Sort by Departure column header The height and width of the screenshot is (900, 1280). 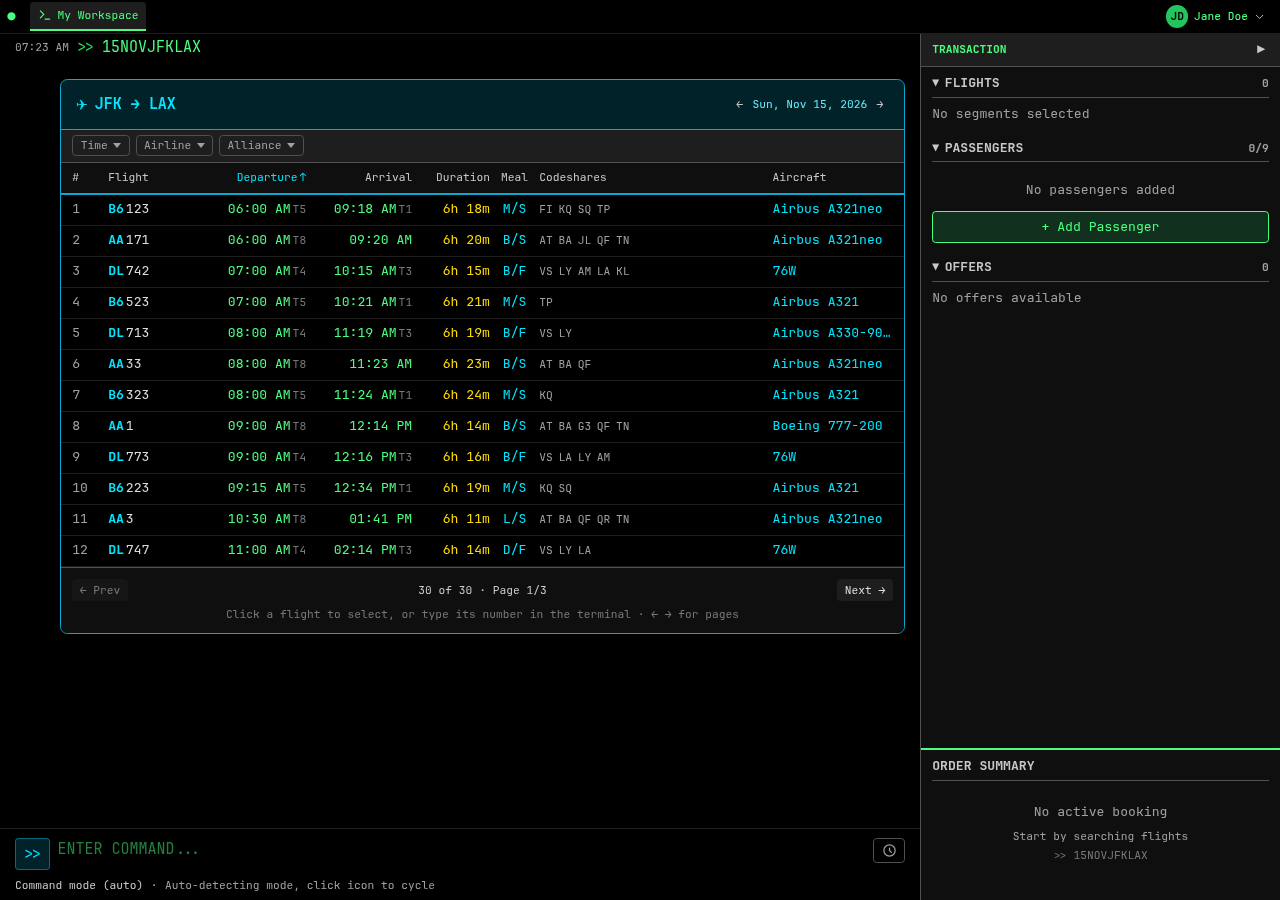click(x=271, y=177)
